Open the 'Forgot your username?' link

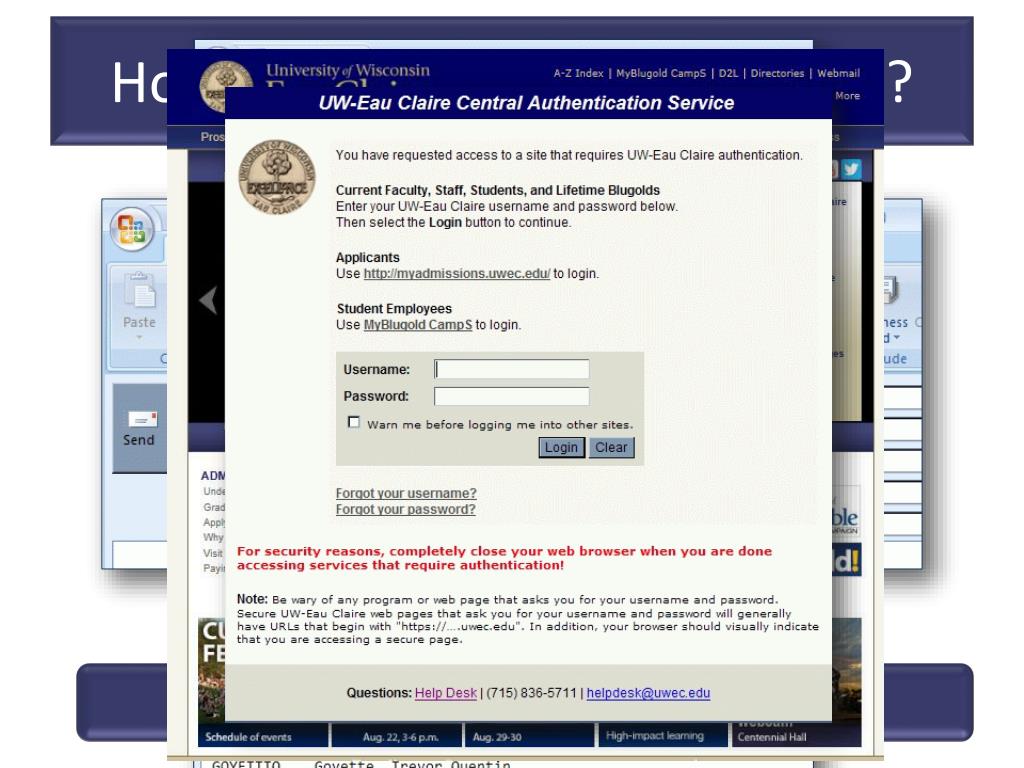[406, 494]
